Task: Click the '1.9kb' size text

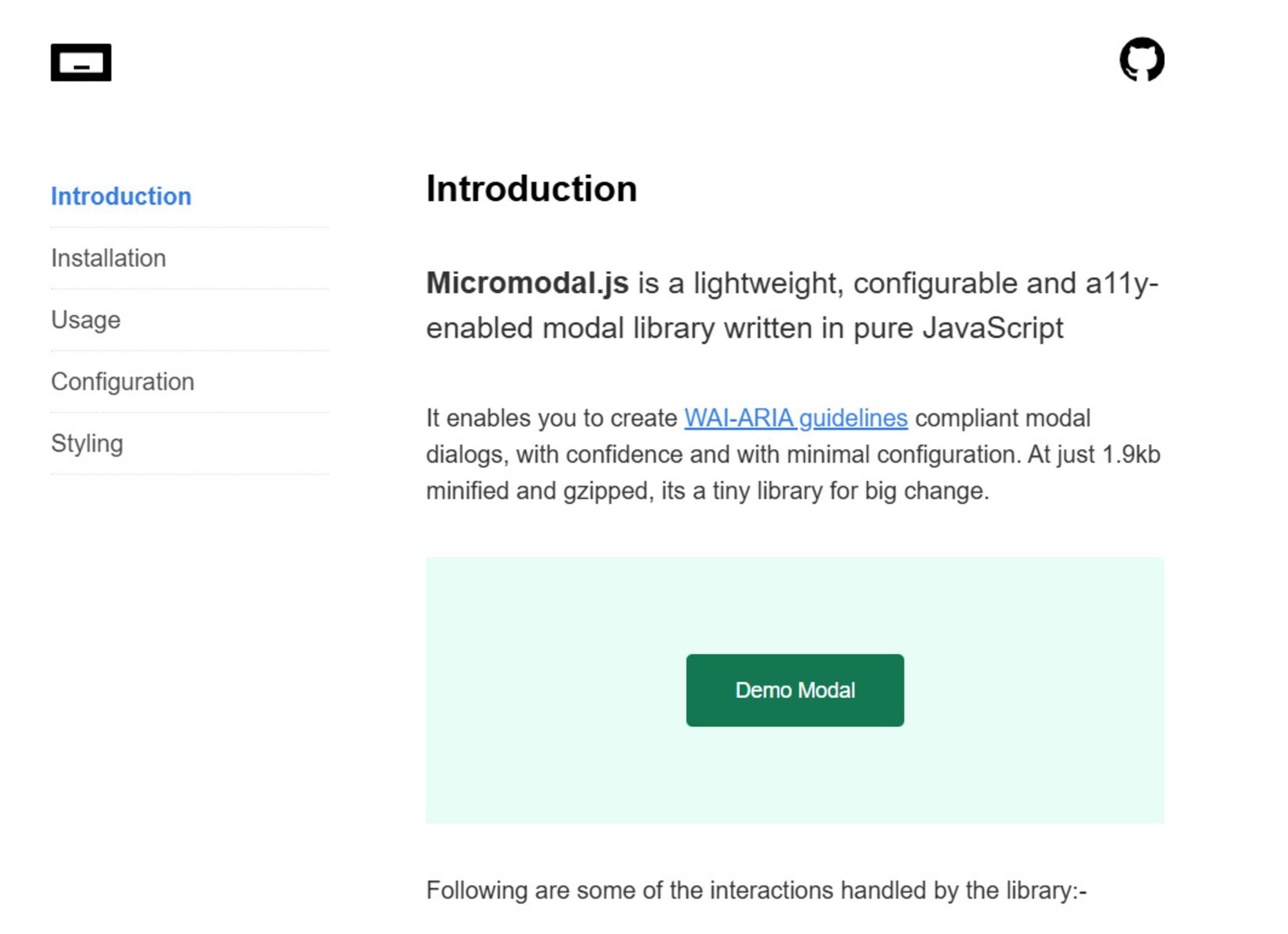Action: click(x=1131, y=455)
